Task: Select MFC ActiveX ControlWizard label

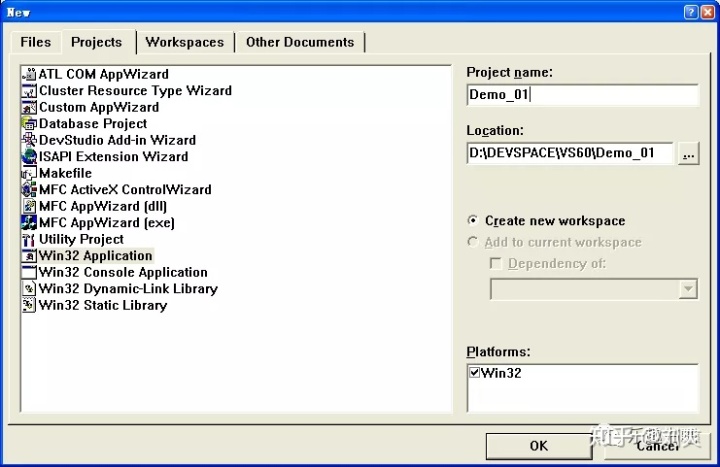Action: pos(125,190)
